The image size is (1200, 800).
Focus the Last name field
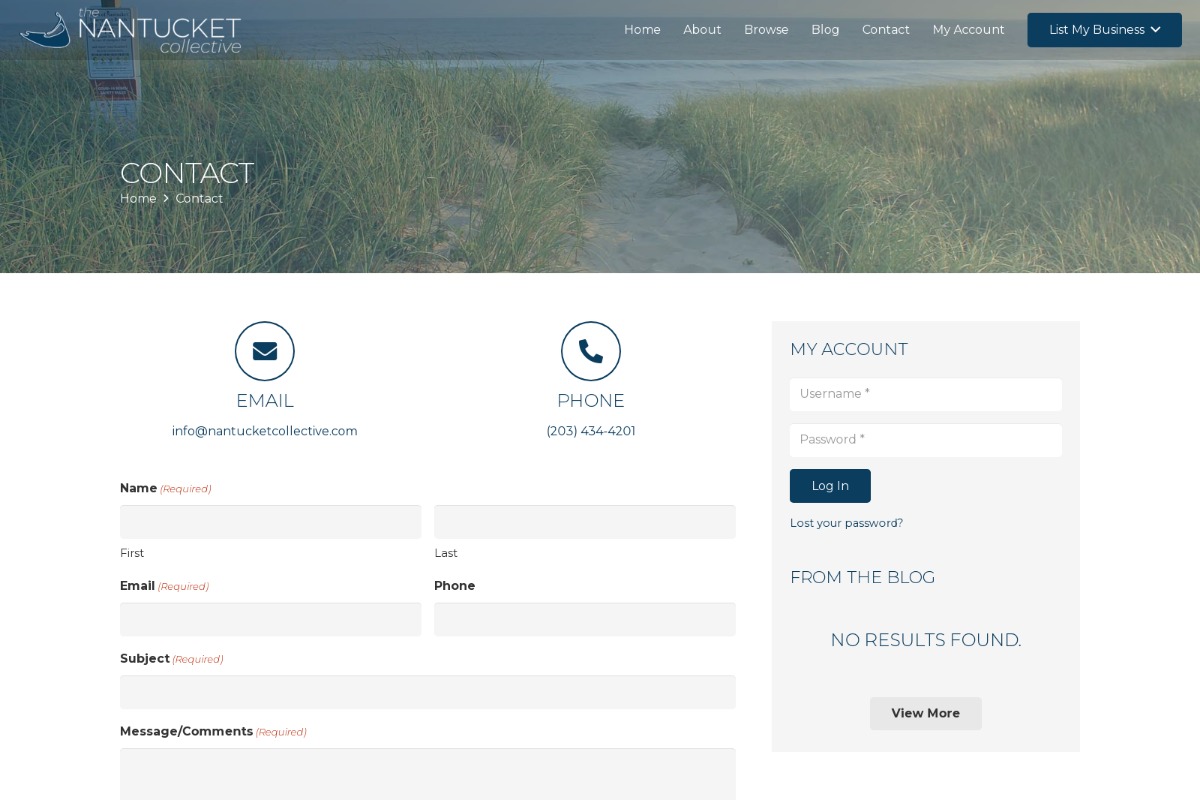(x=585, y=522)
